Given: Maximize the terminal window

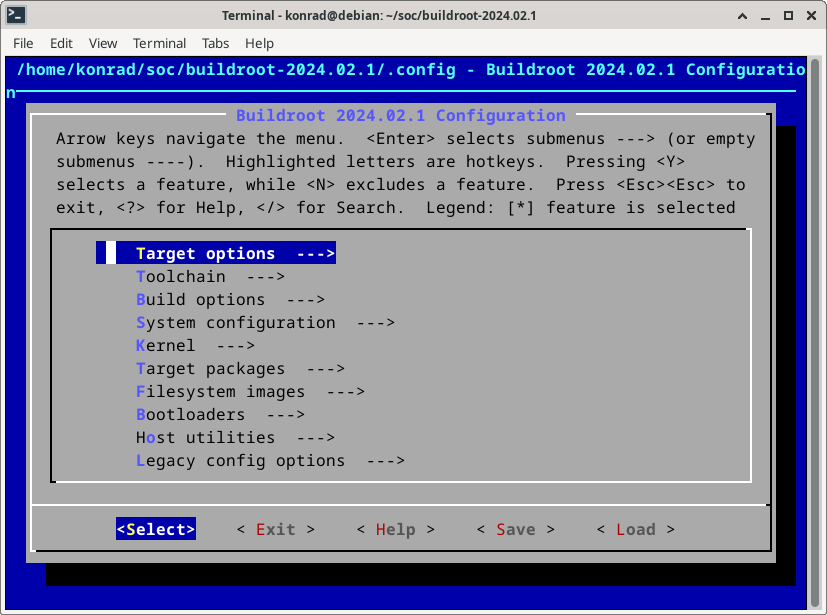Looking at the screenshot, I should (x=788, y=16).
